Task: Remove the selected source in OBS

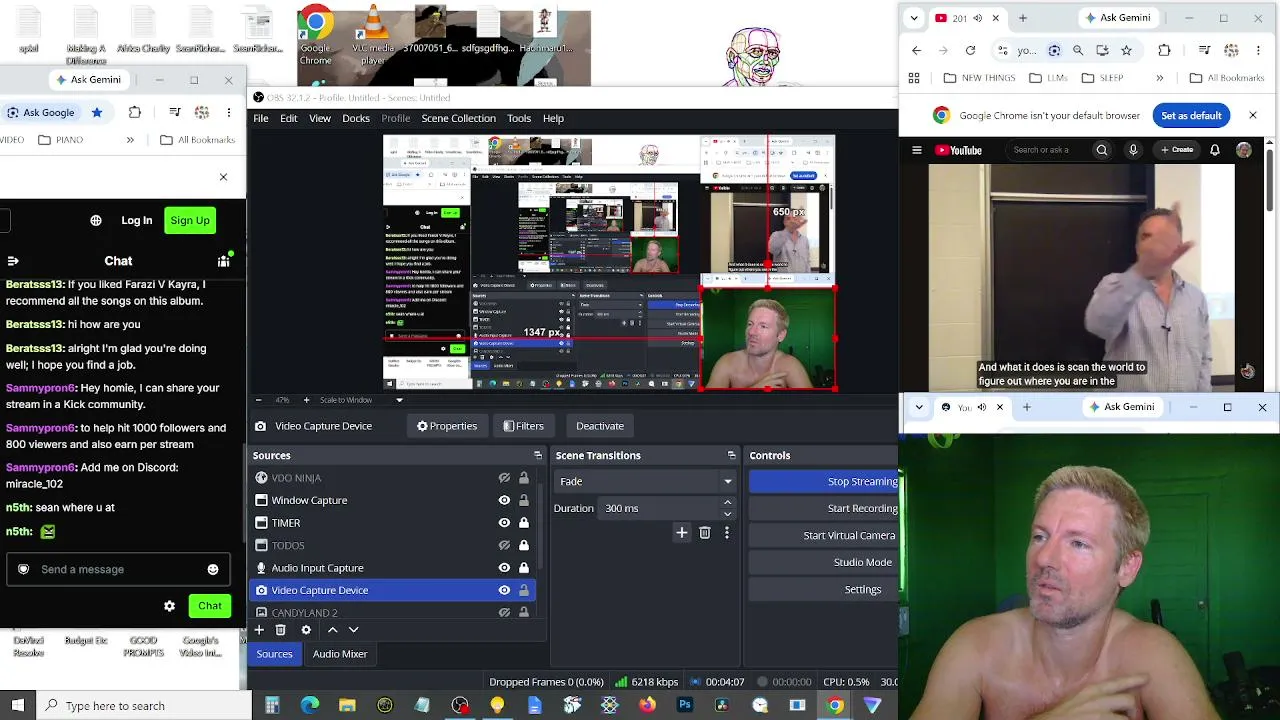Action: [281, 630]
